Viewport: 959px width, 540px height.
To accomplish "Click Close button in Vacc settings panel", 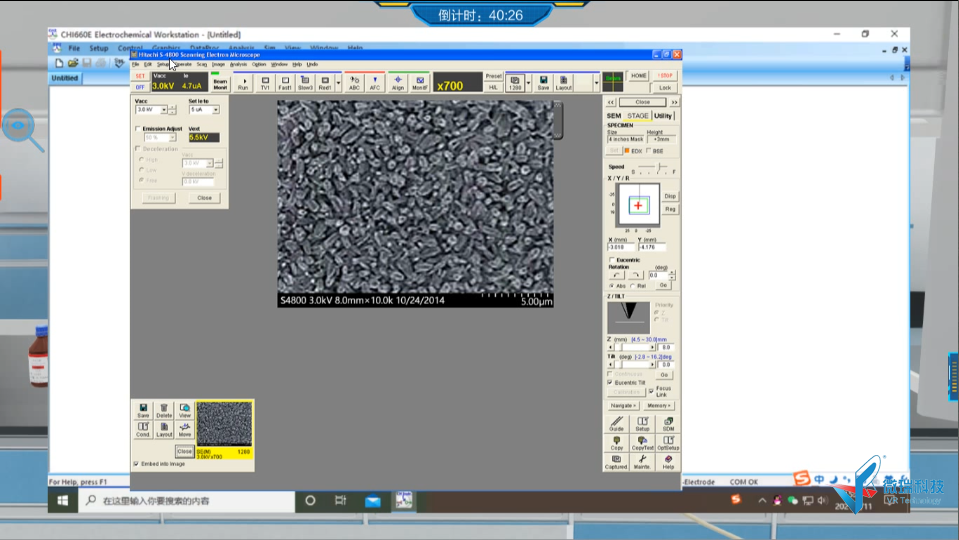I will click(204, 198).
